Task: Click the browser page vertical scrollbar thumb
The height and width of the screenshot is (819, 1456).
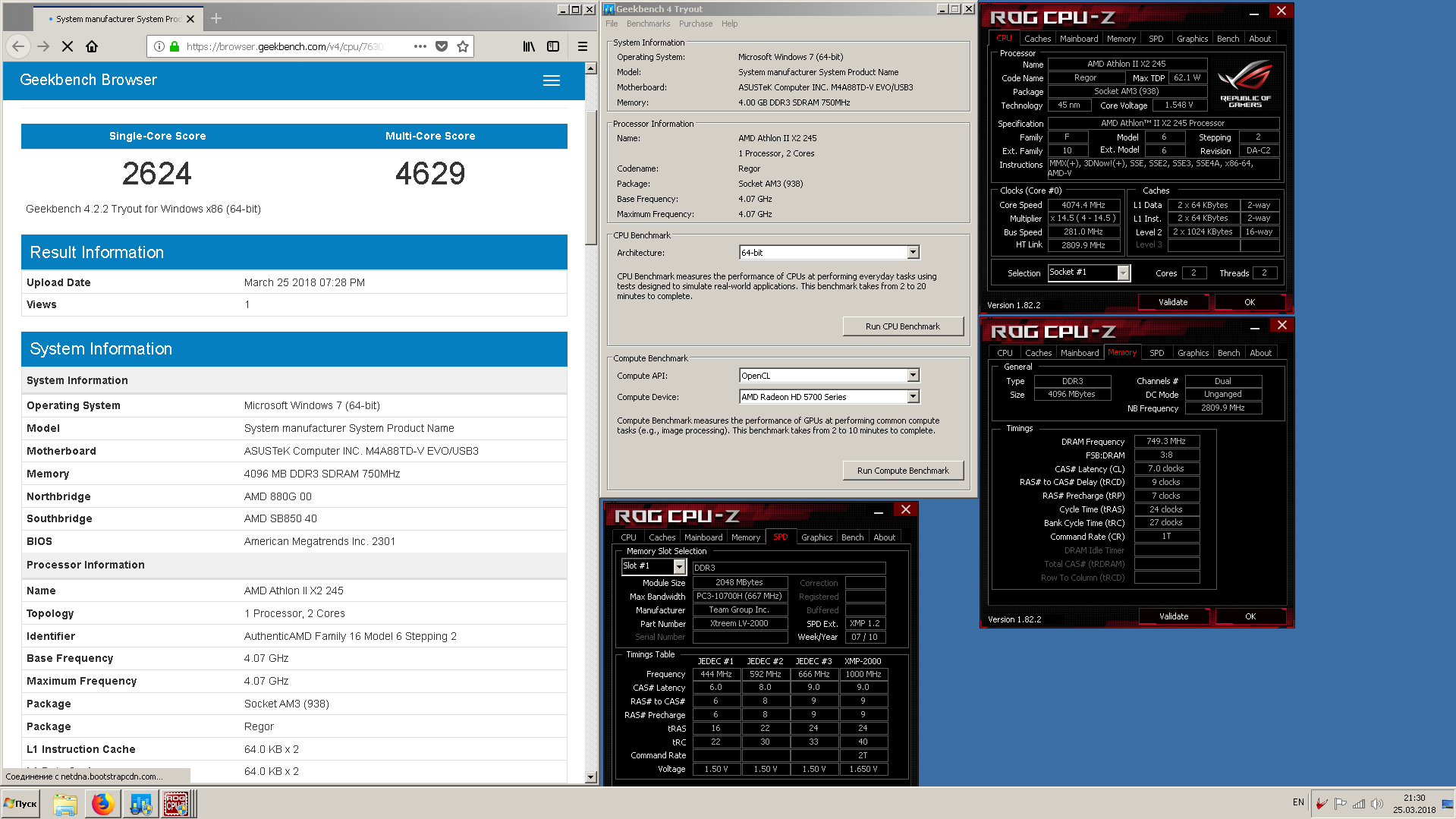Action: pos(591,178)
